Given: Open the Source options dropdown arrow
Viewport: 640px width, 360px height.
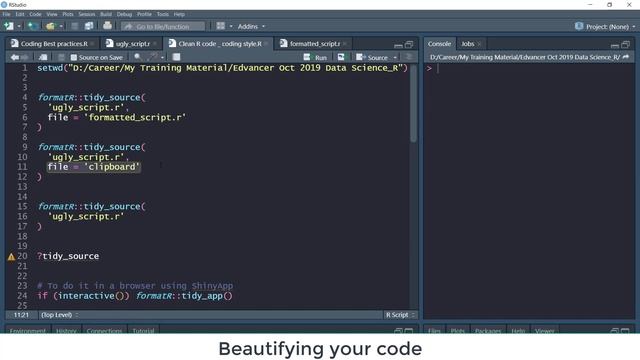Looking at the screenshot, I should (x=395, y=58).
